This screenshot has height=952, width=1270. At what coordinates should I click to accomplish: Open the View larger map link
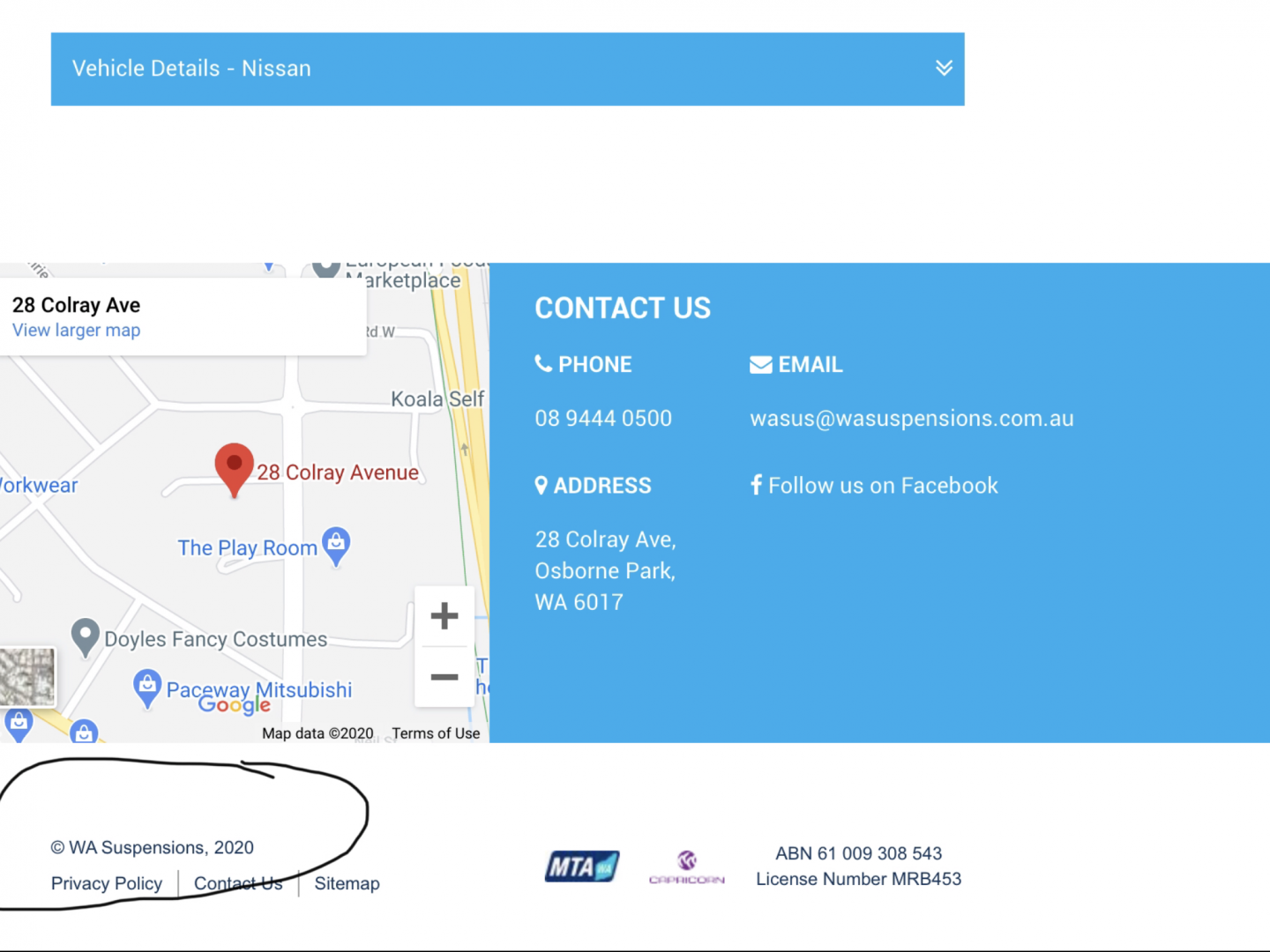(x=76, y=331)
